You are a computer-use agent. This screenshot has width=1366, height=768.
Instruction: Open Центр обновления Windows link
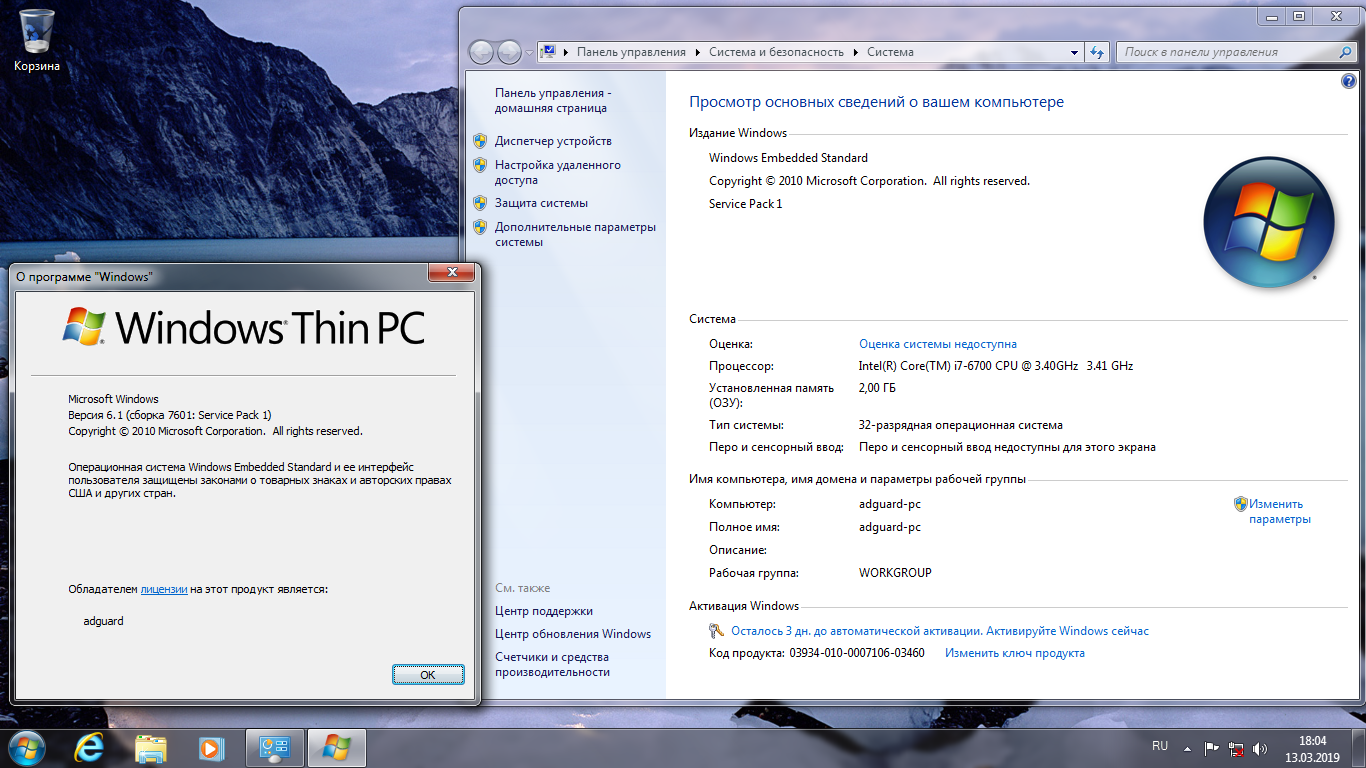[573, 634]
